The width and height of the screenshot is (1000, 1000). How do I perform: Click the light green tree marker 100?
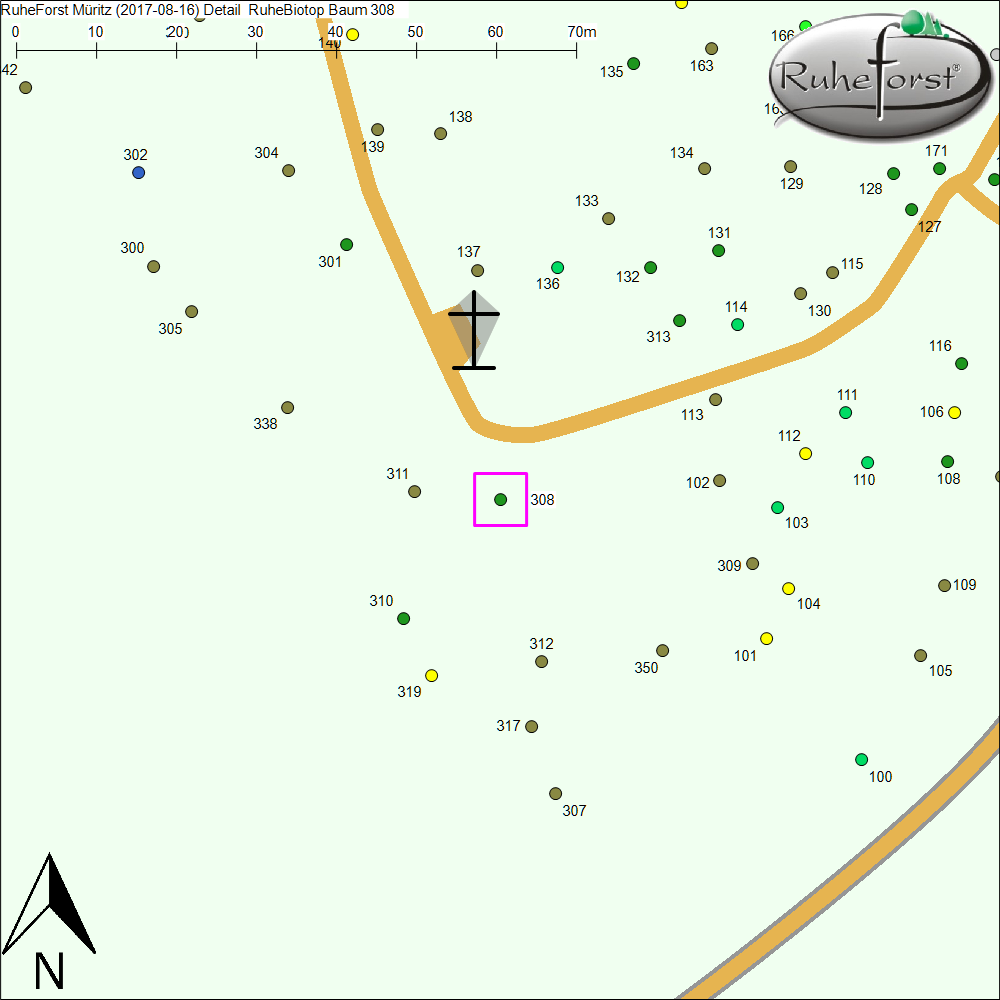tap(861, 759)
